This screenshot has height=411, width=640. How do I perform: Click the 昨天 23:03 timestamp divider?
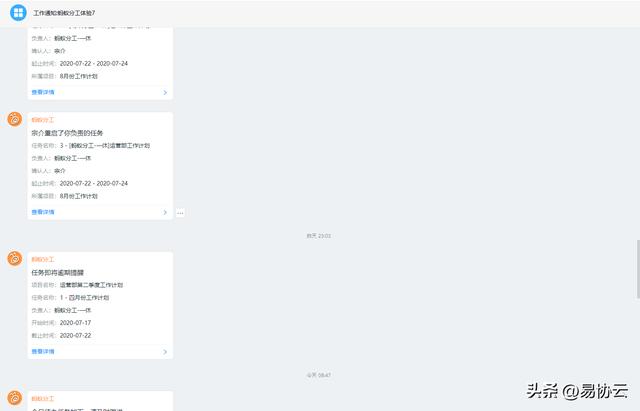[319, 236]
